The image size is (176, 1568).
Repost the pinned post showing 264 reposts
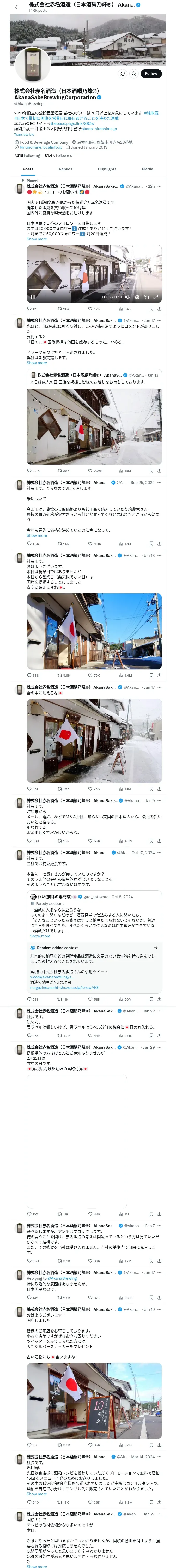pyautogui.click(x=63, y=309)
